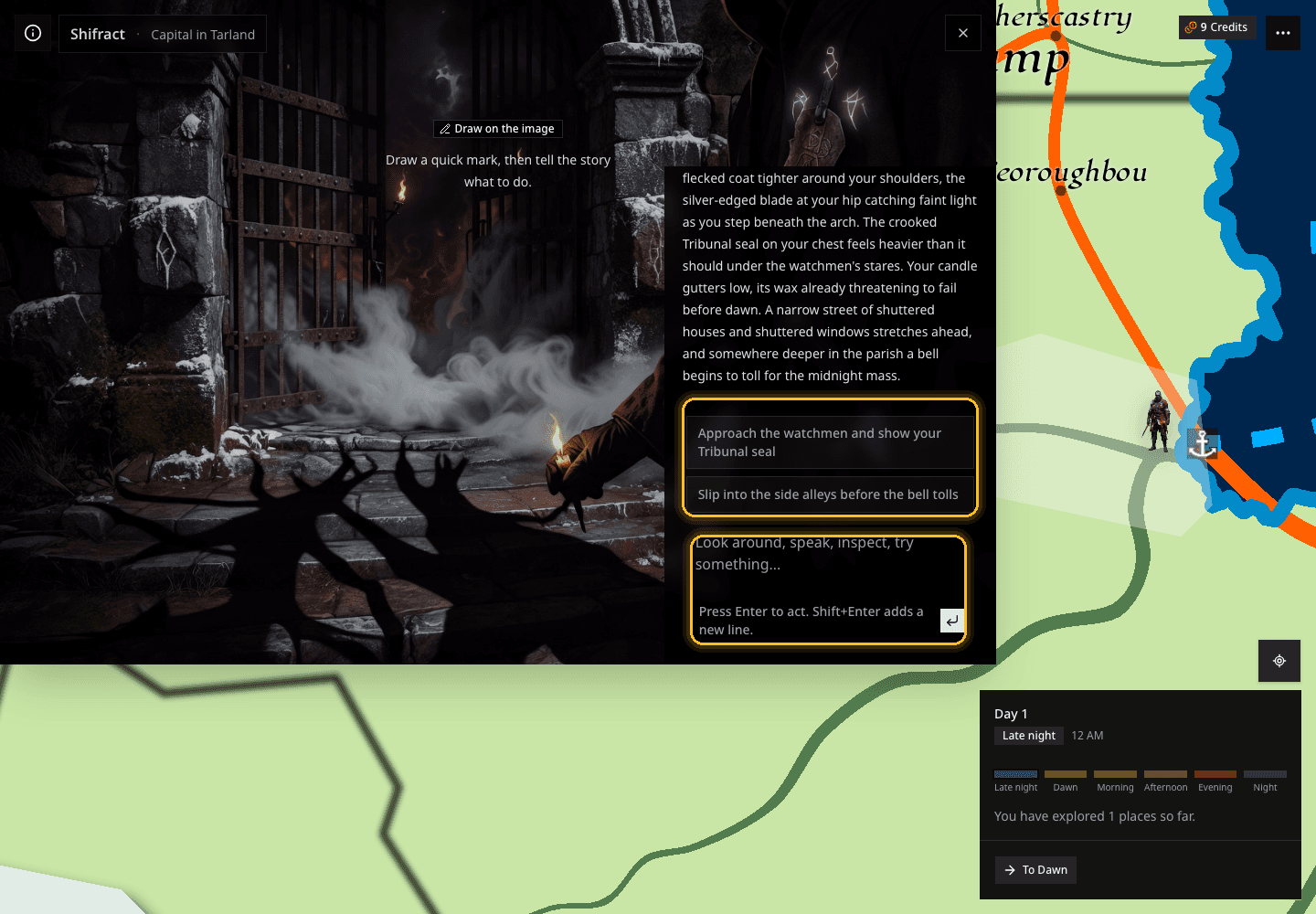Click the 9 Credits badge

(x=1216, y=27)
